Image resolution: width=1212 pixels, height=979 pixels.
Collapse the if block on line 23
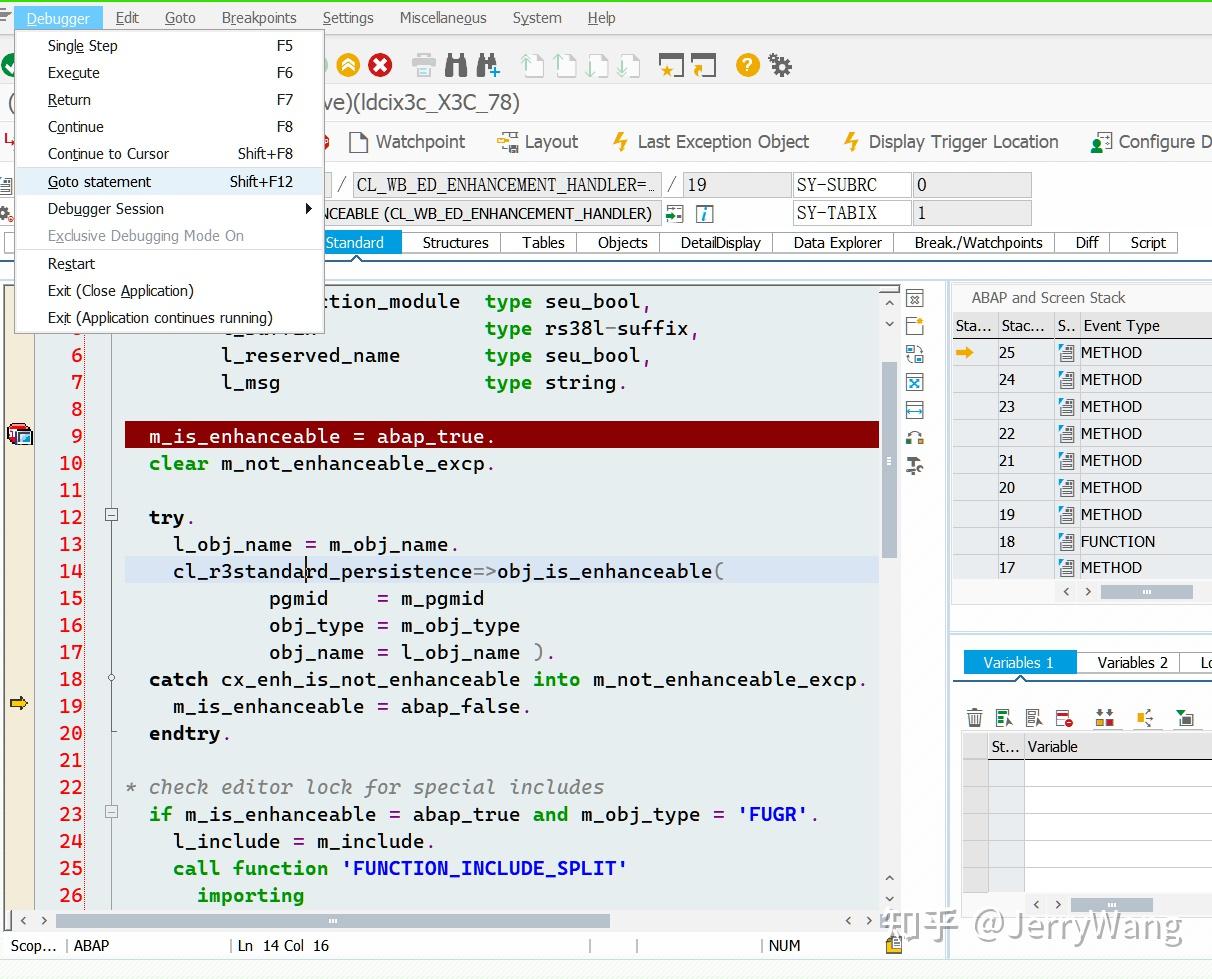112,813
